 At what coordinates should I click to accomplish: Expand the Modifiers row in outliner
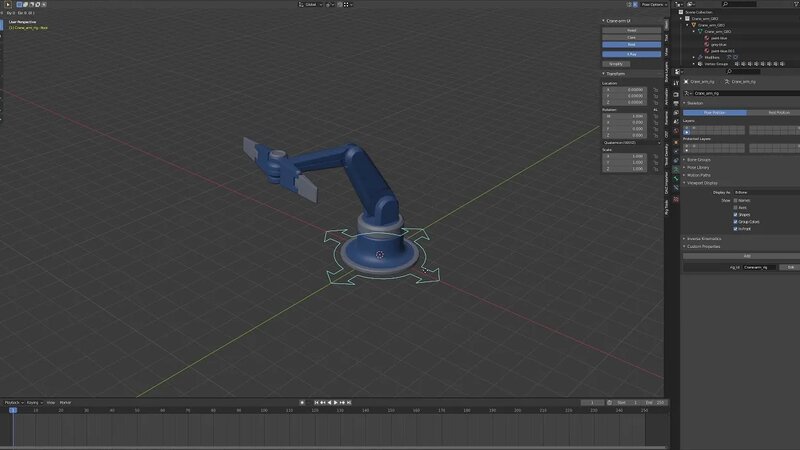[693, 58]
